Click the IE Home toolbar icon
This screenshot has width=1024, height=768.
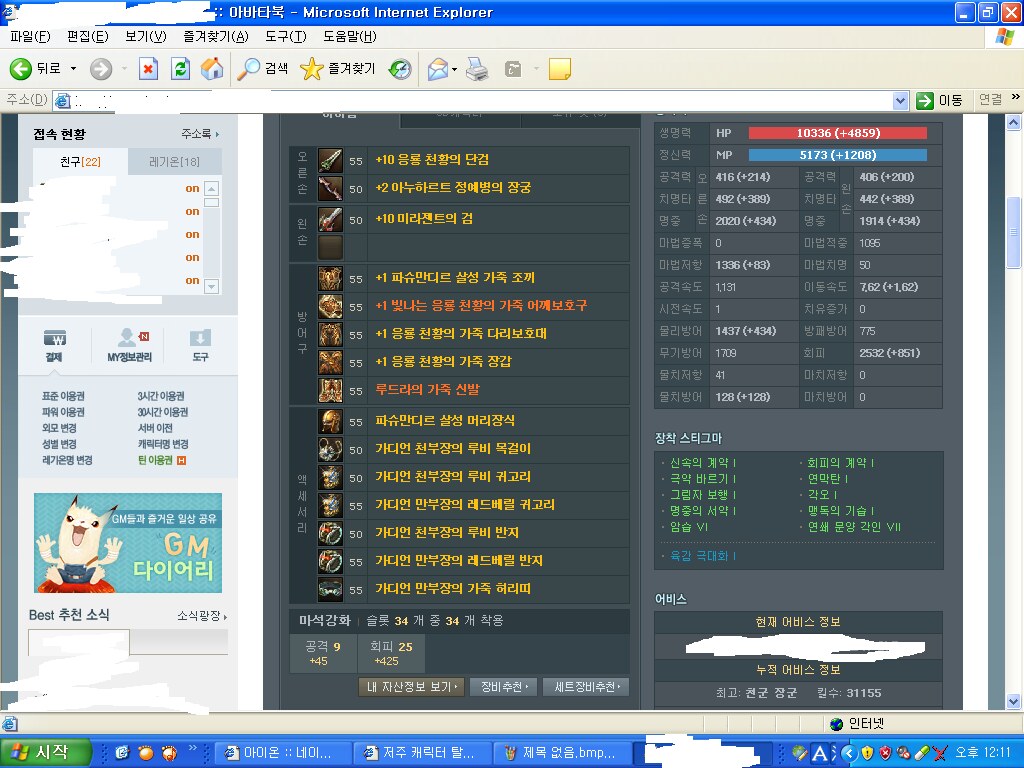(x=212, y=69)
